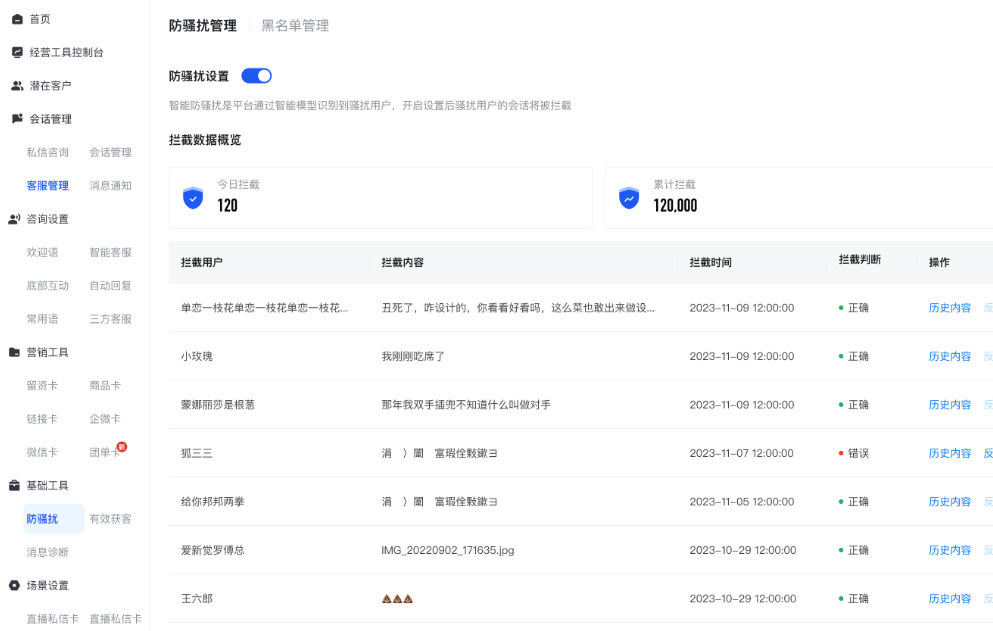View 历史内容 for 小玫瑰 row
Image resolution: width=993 pixels, height=631 pixels.
pos(949,356)
